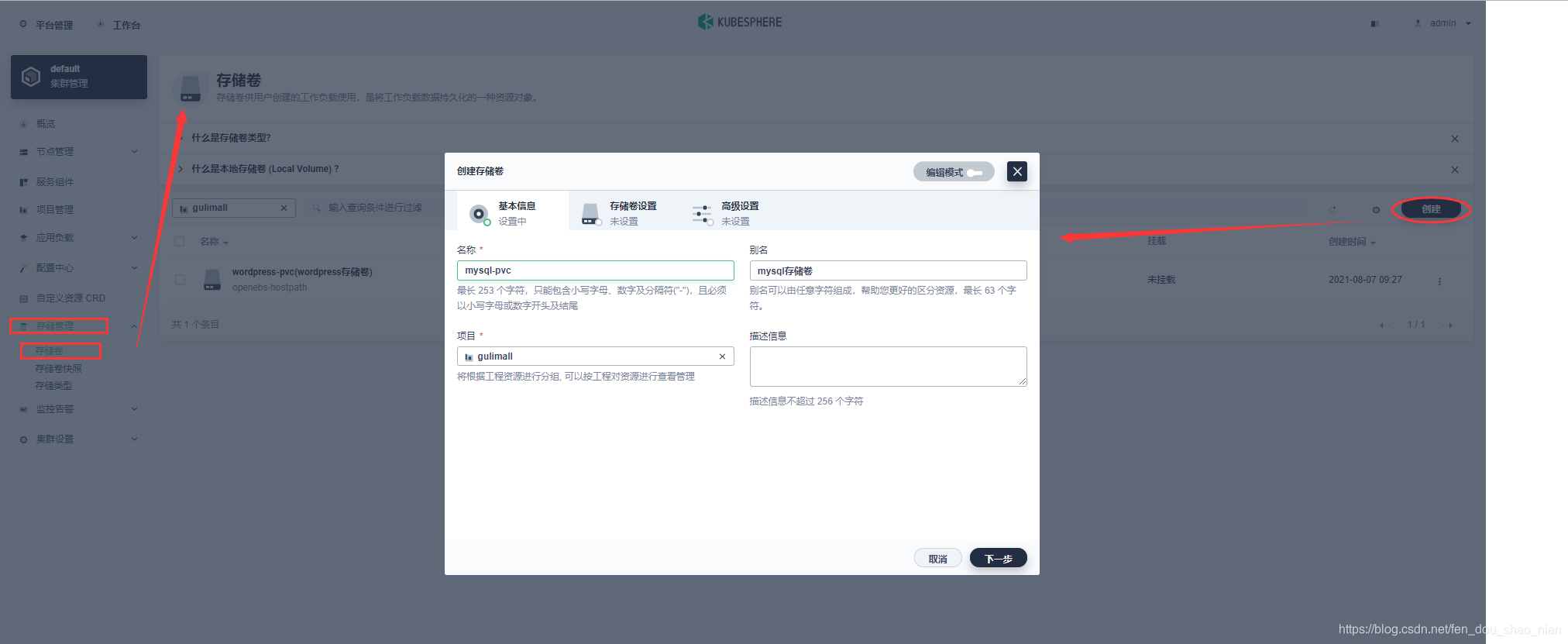Select 存储类型 in the sidebar
This screenshot has height=644, width=1568.
click(x=53, y=386)
